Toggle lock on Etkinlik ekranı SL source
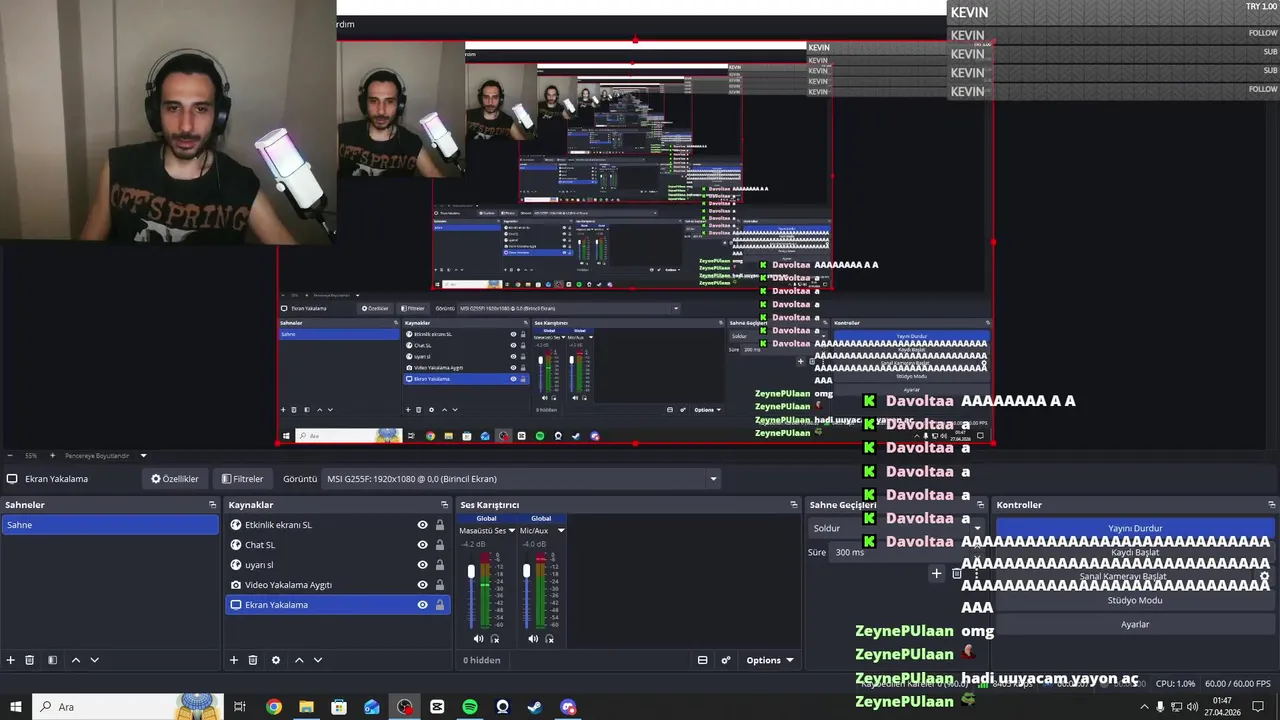The width and height of the screenshot is (1280, 720). coord(439,525)
